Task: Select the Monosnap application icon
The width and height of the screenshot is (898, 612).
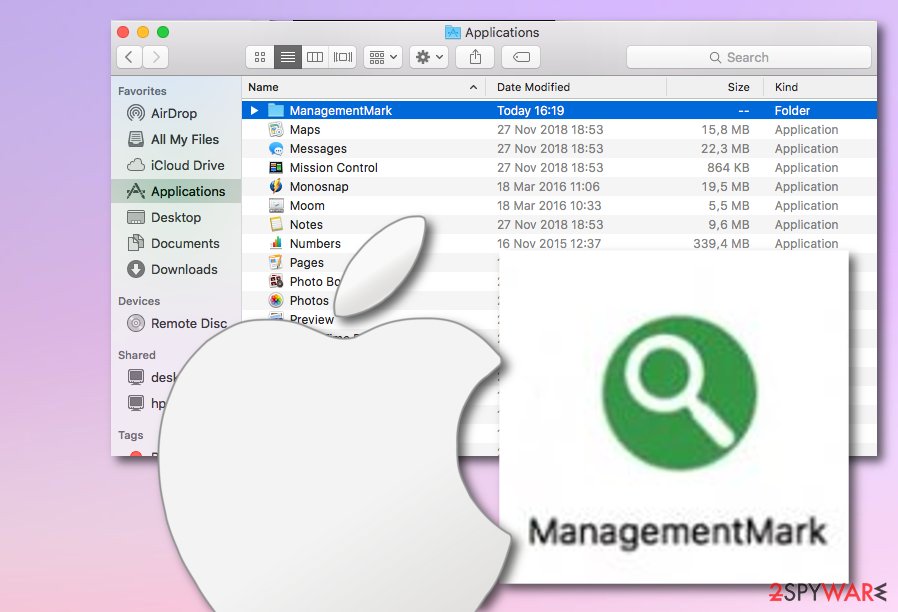Action: click(276, 186)
